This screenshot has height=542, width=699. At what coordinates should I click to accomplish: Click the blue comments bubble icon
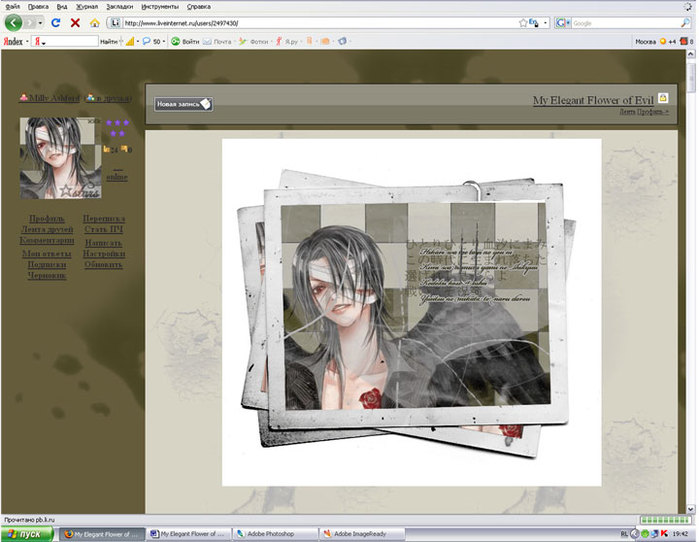pos(146,41)
